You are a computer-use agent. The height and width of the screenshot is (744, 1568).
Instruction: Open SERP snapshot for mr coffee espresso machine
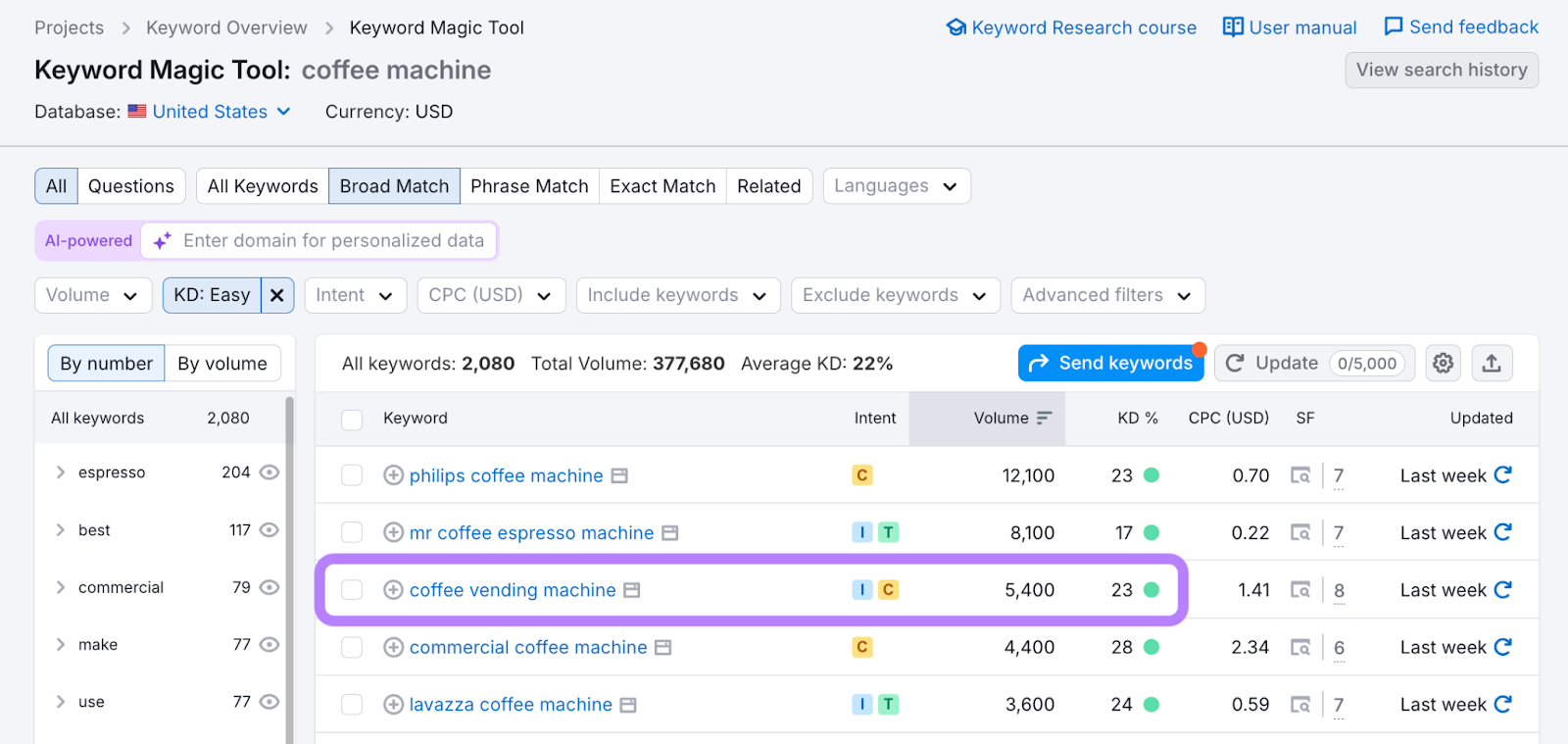pos(1300,533)
